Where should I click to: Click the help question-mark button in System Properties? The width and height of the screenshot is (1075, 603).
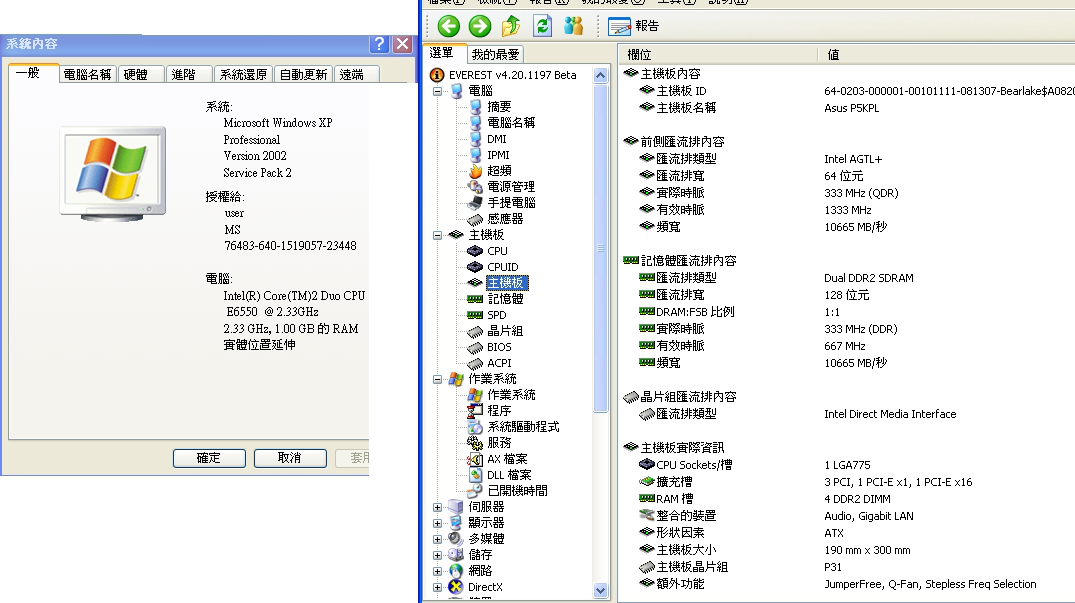tap(379, 44)
